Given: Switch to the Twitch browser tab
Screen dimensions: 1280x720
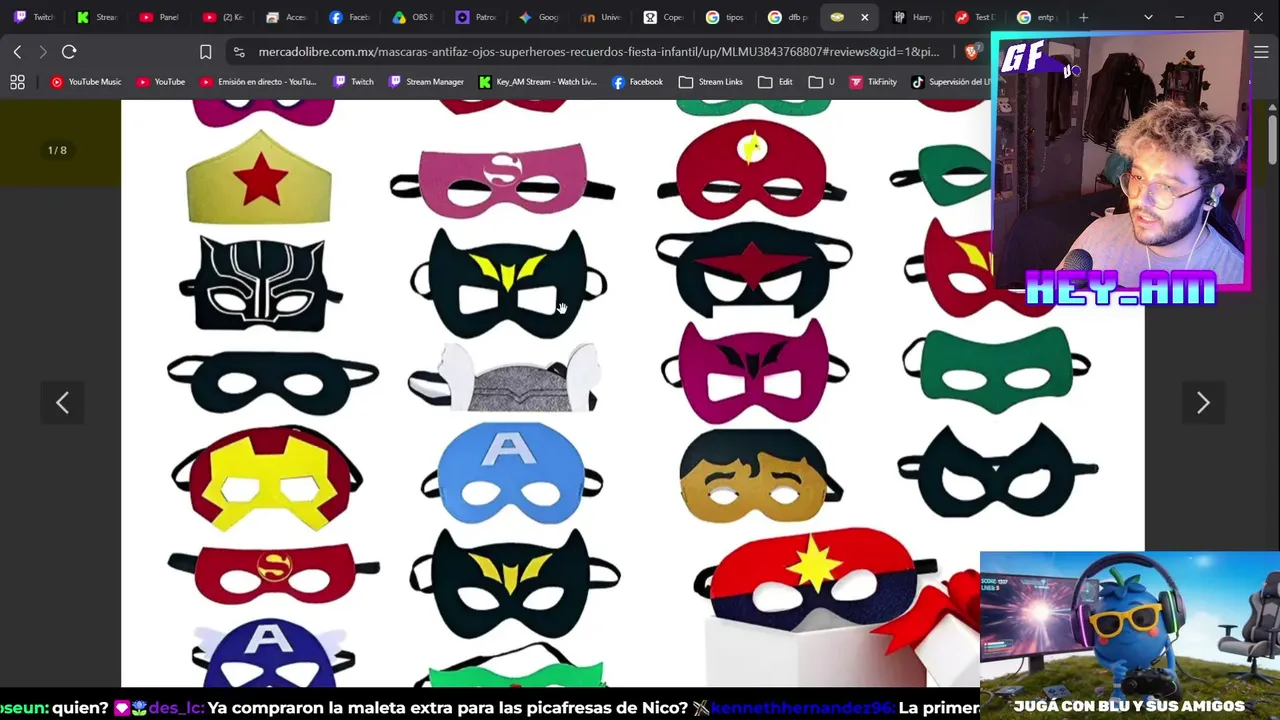Looking at the screenshot, I should pos(35,17).
